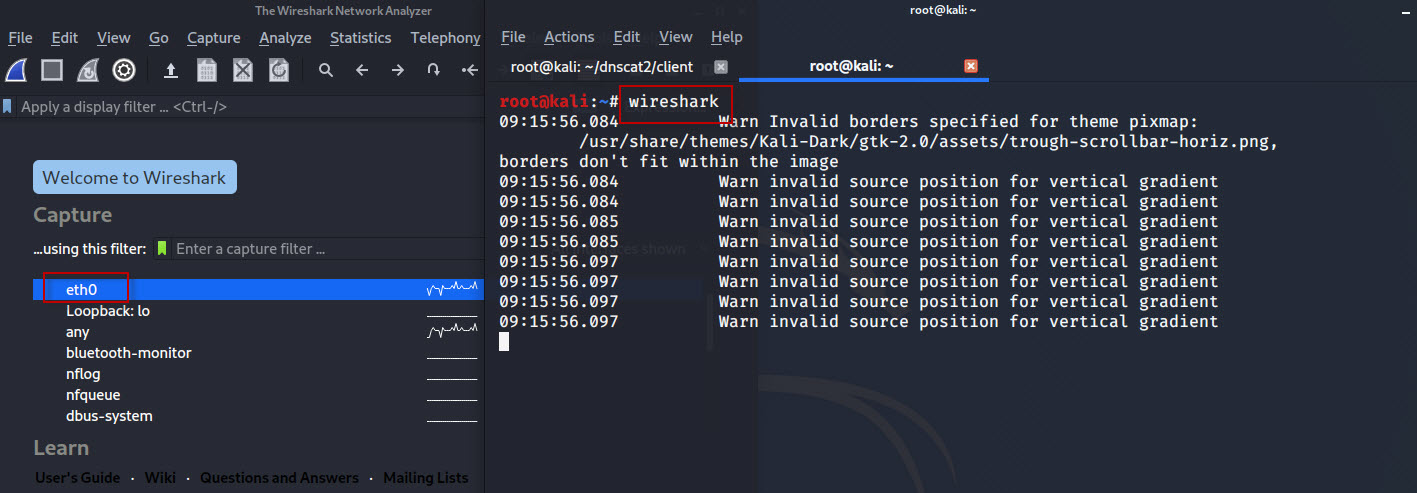The image size is (1417, 493).
Task: Find a packet using the magnifier icon
Action: coord(326,70)
